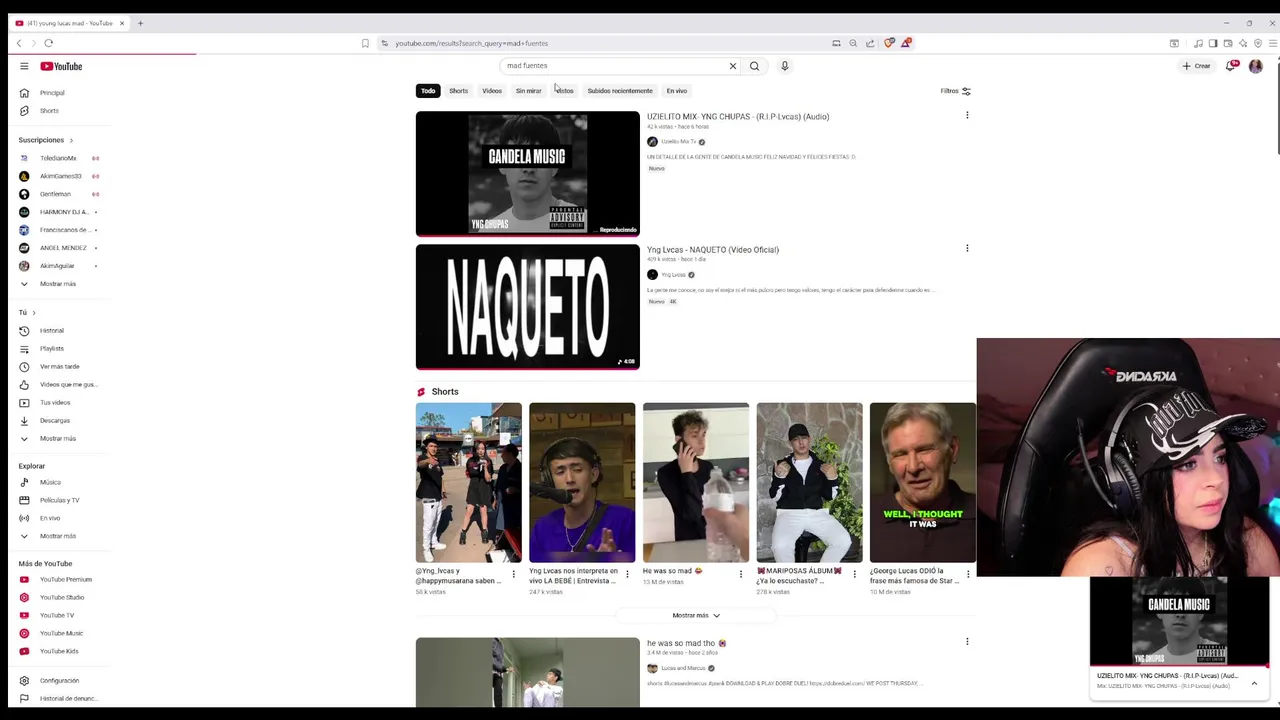1280x720 pixels.
Task: Open Playlists in the sidebar
Action: point(51,349)
